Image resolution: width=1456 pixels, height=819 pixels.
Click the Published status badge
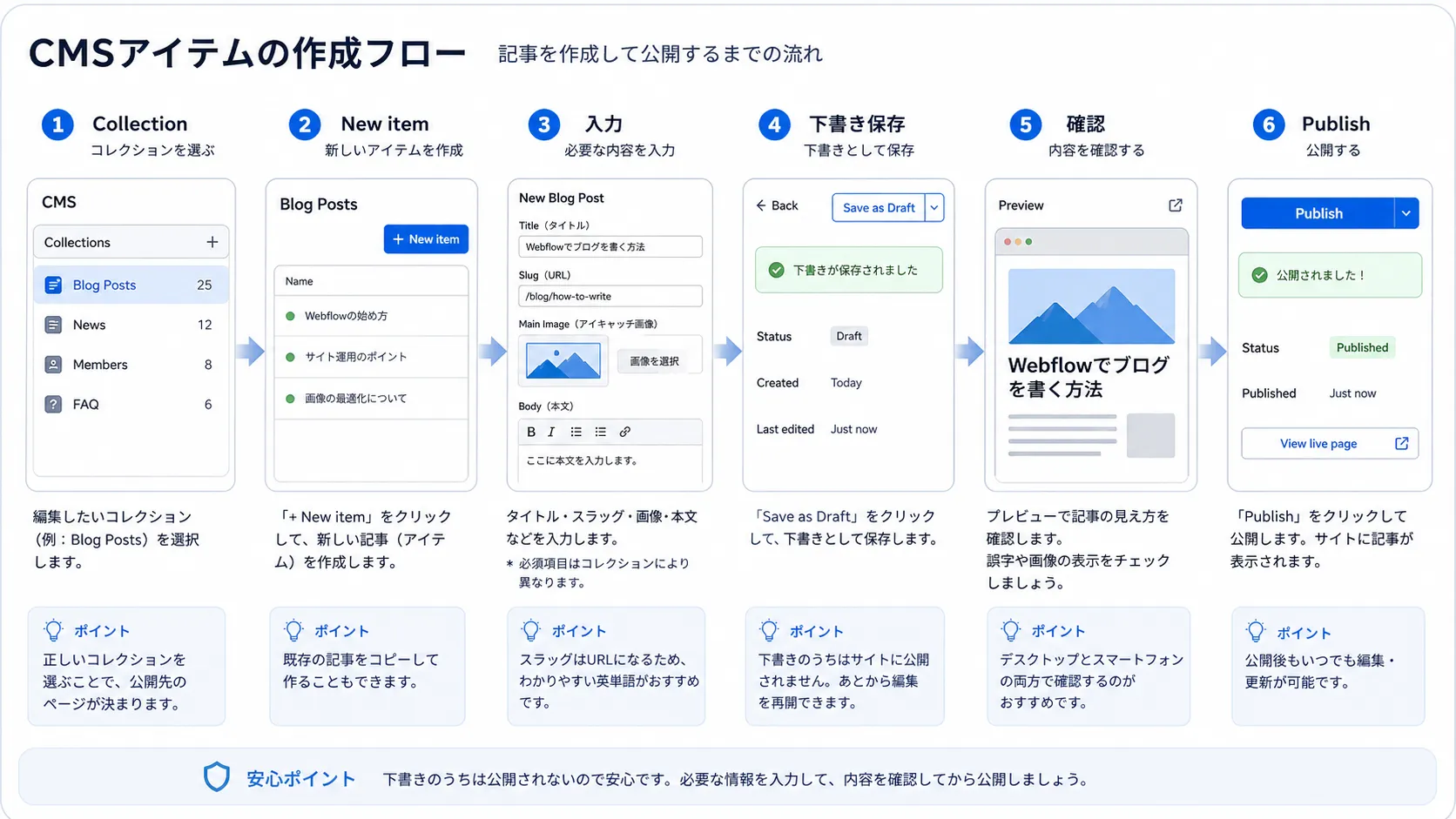click(x=1362, y=347)
